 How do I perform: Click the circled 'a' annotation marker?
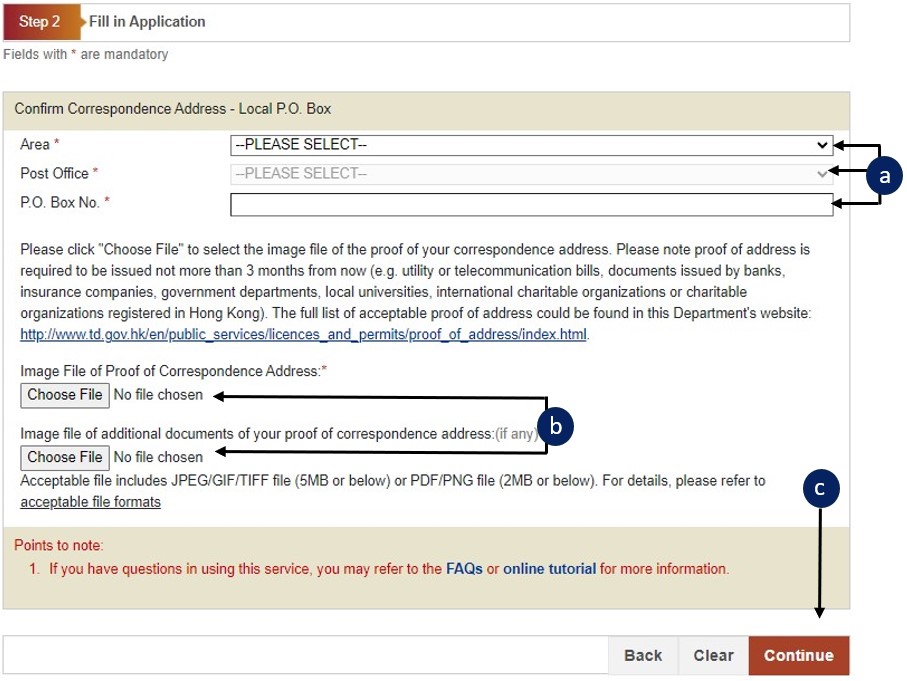(x=883, y=176)
